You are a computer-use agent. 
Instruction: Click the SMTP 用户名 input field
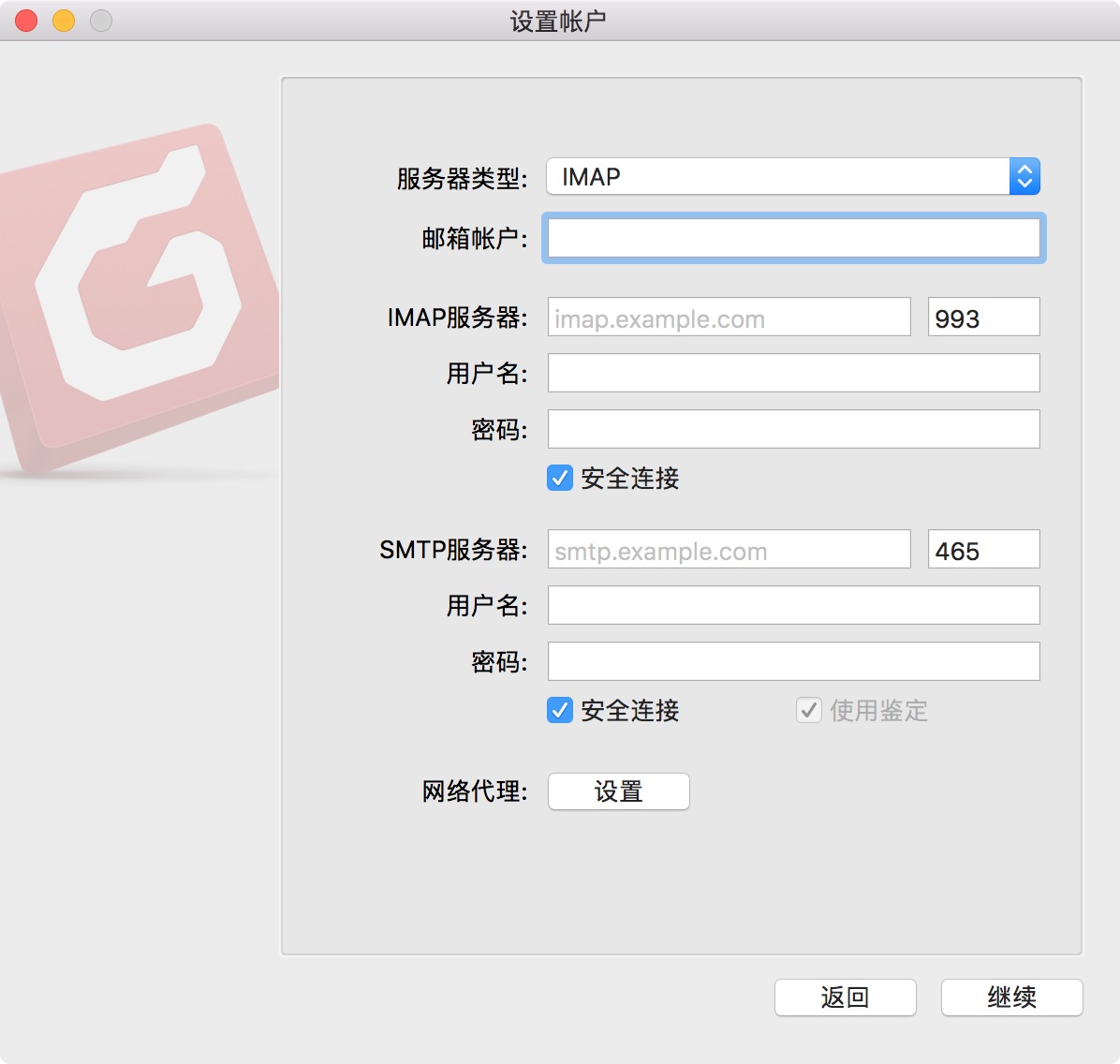tap(793, 606)
